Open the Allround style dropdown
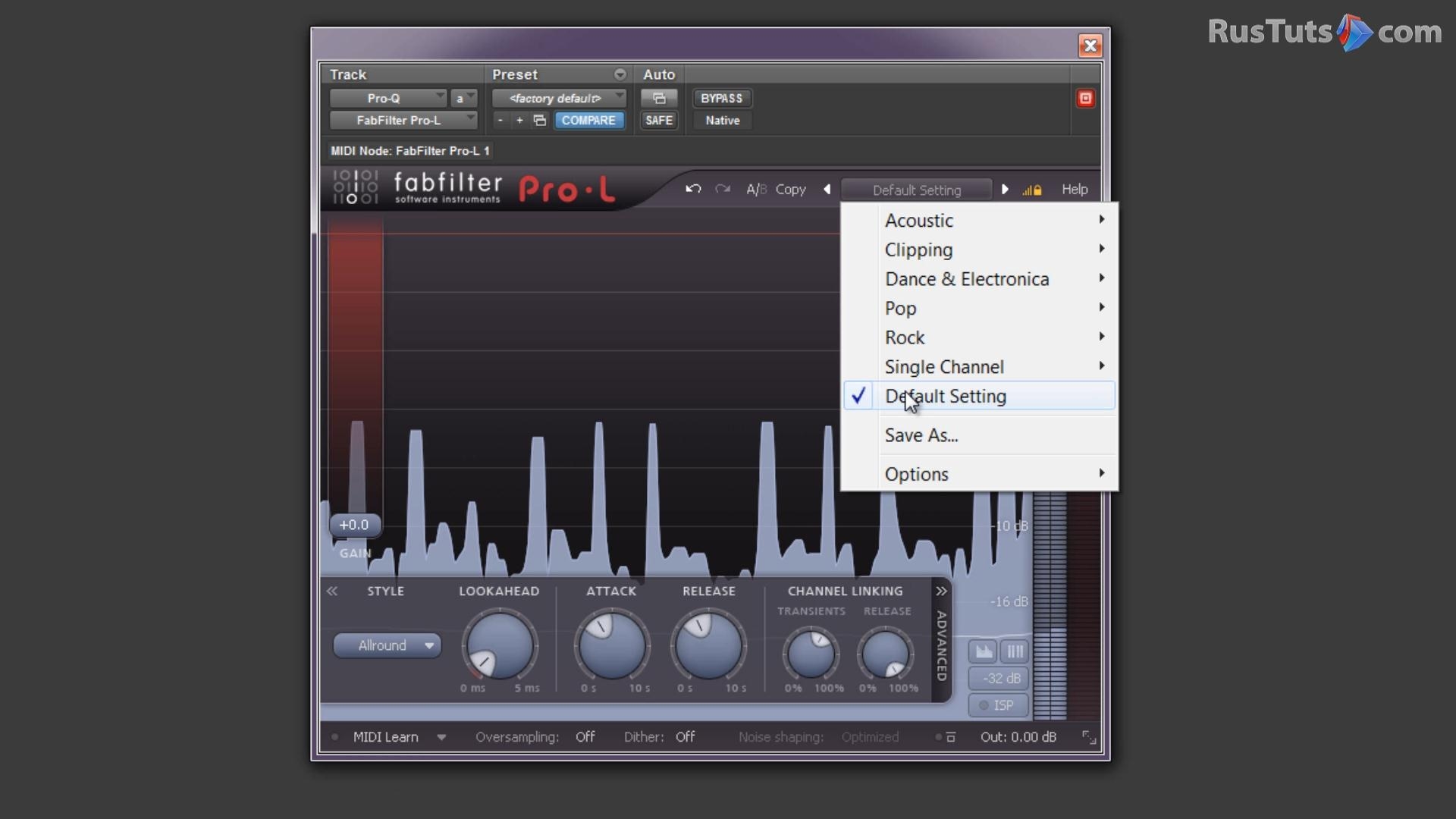1456x819 pixels. (387, 645)
